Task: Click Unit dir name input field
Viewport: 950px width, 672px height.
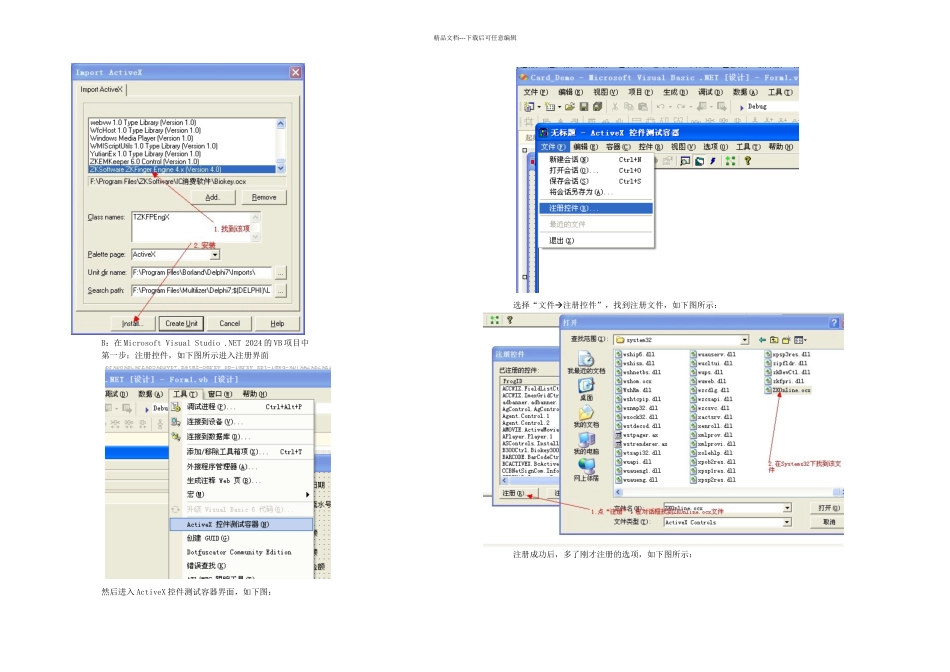Action: pyautogui.click(x=201, y=273)
